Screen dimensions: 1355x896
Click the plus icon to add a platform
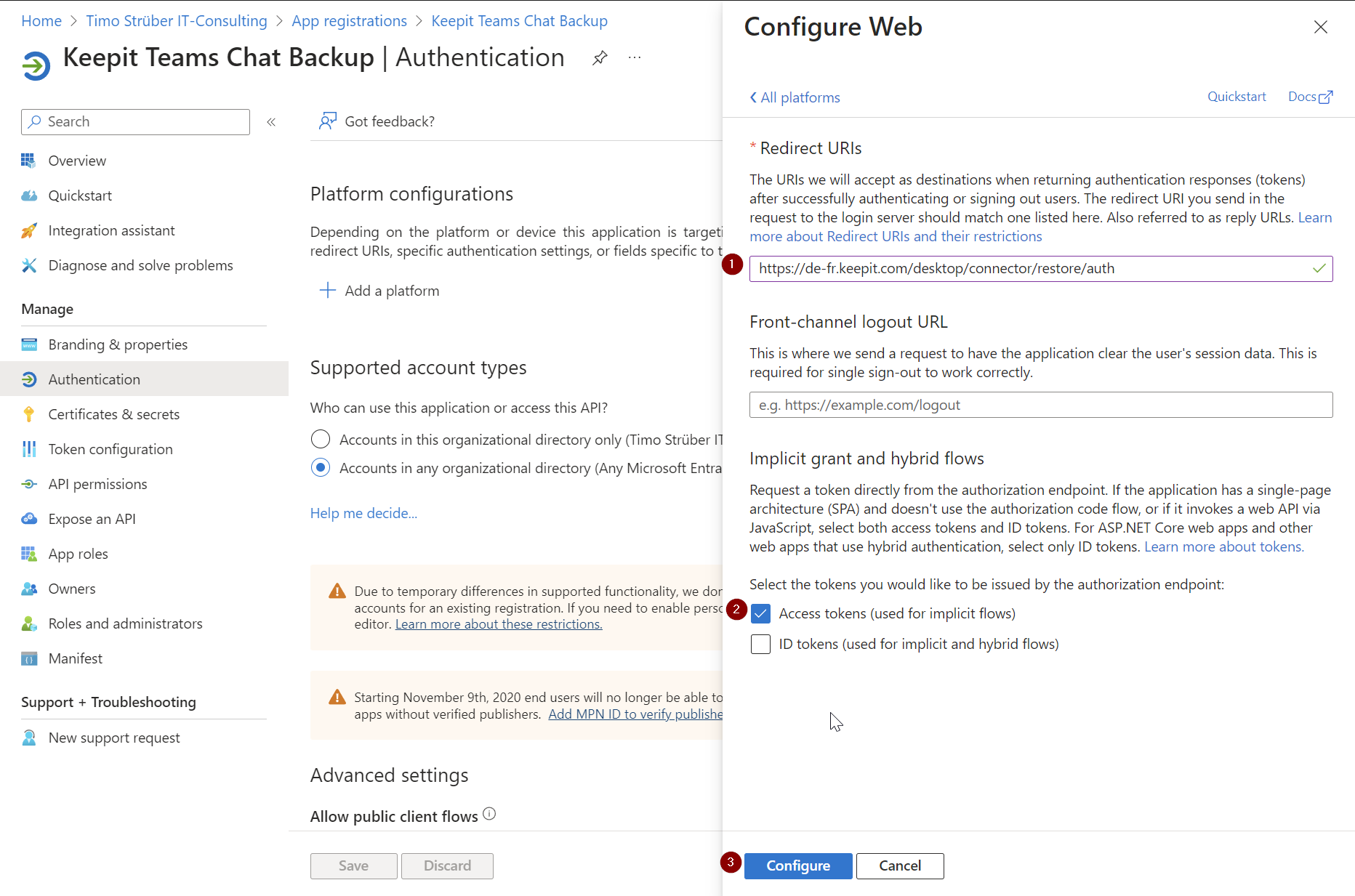328,291
